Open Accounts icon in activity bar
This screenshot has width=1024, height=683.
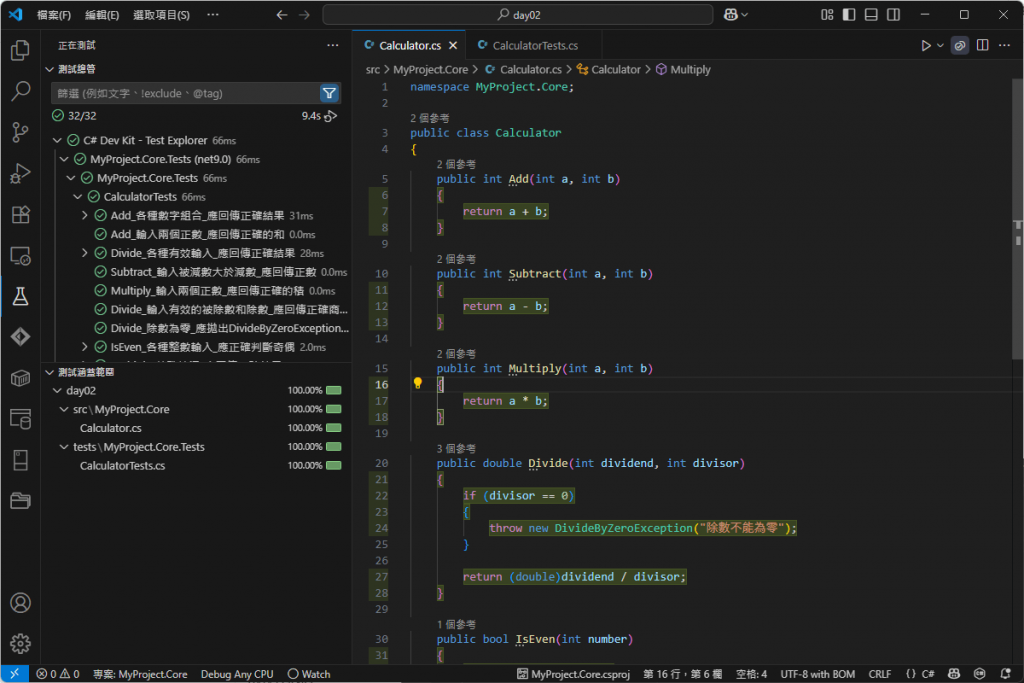20,603
